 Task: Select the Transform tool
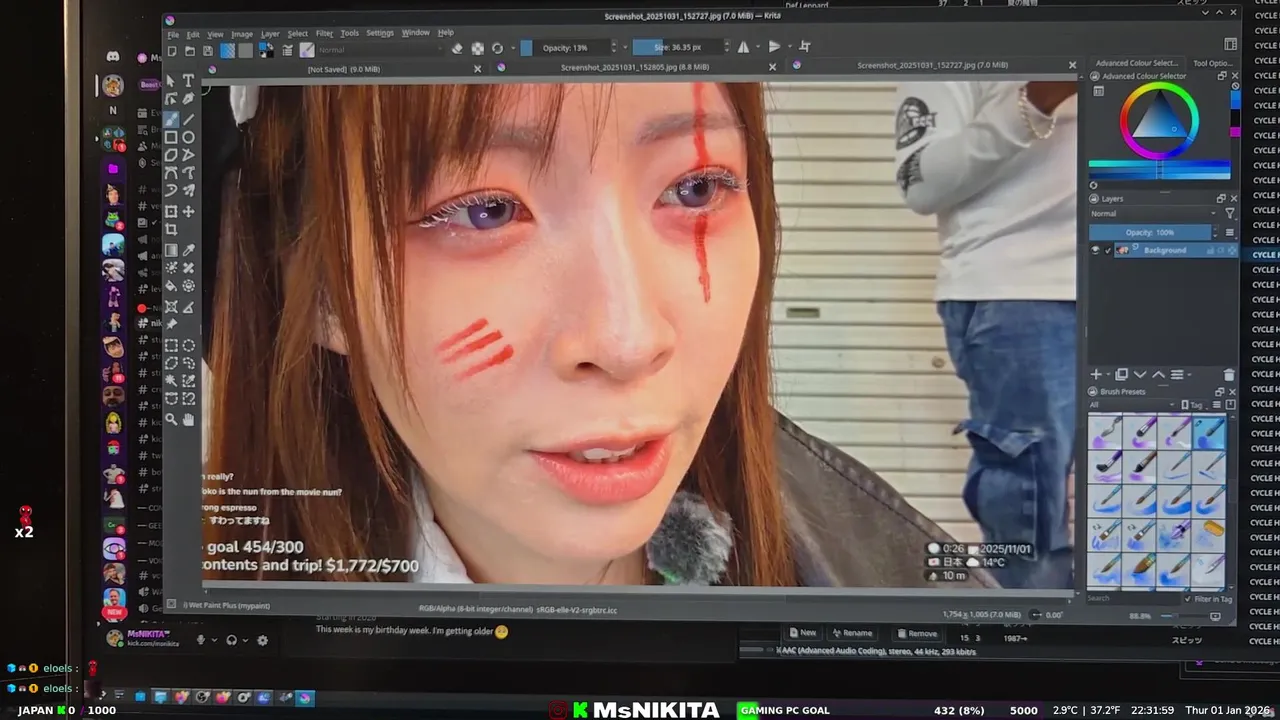(171, 212)
